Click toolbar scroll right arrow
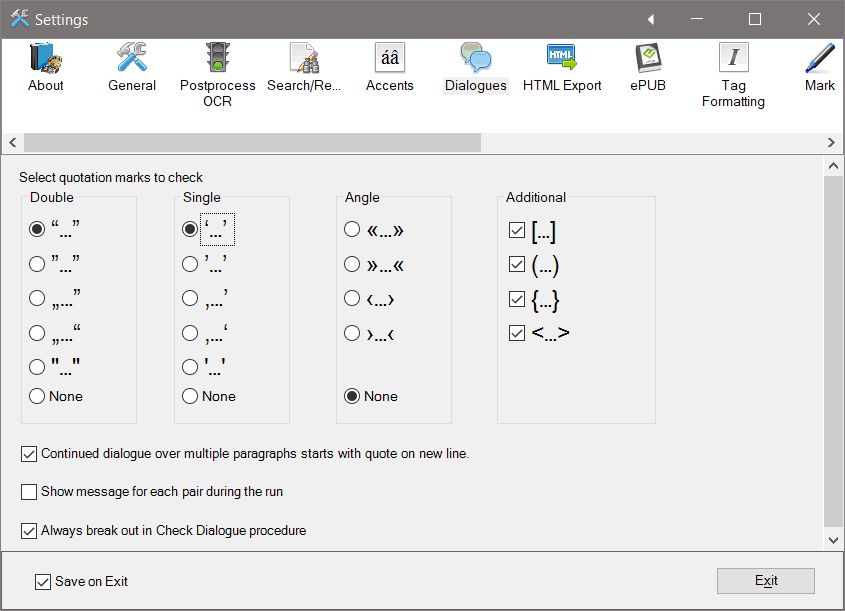 pyautogui.click(x=831, y=142)
